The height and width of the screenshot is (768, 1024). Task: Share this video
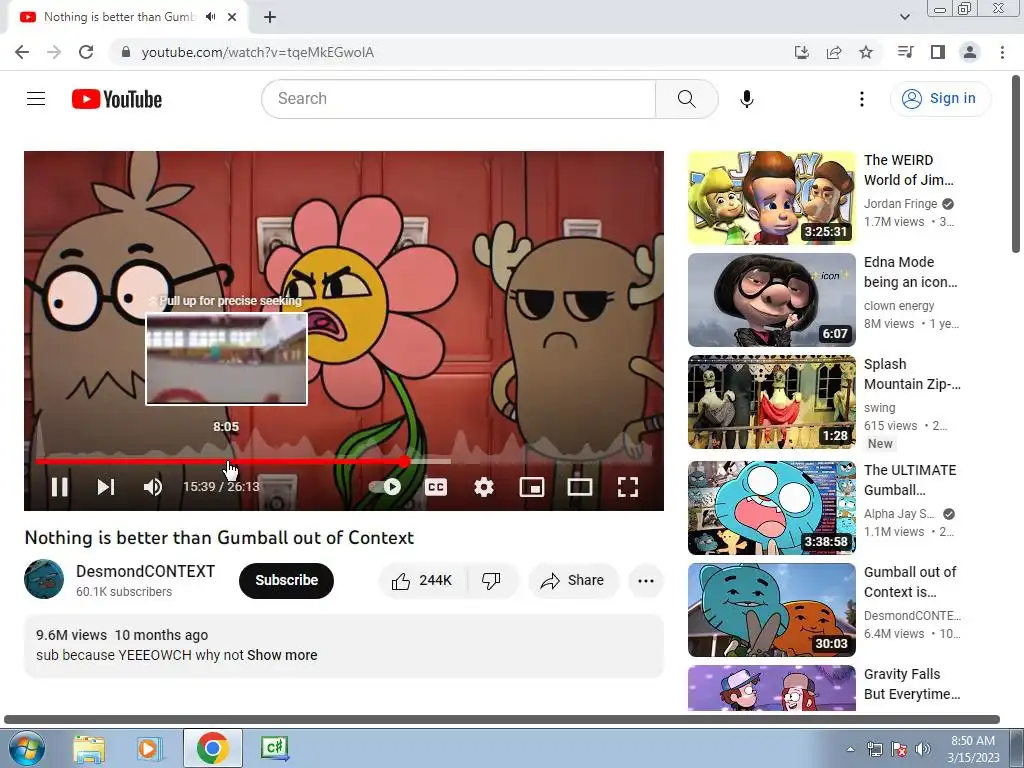(573, 581)
